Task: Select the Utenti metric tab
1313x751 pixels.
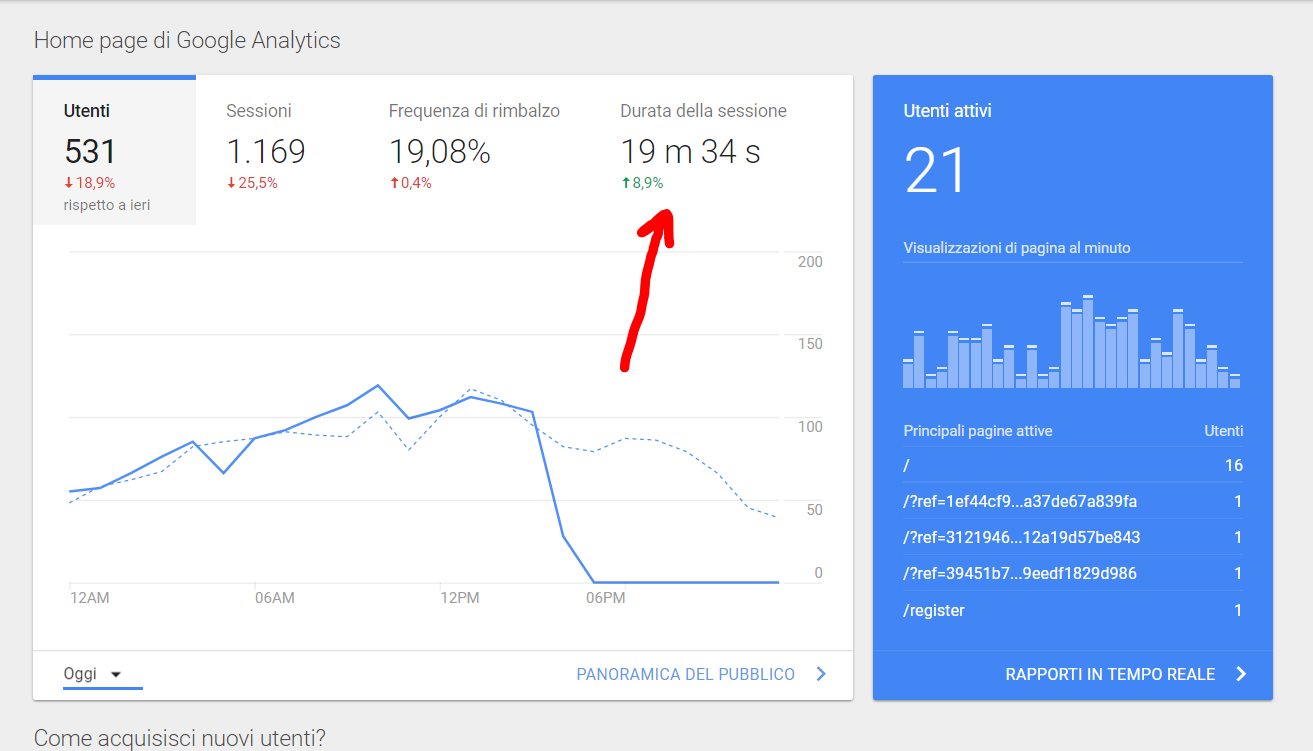Action: [114, 151]
